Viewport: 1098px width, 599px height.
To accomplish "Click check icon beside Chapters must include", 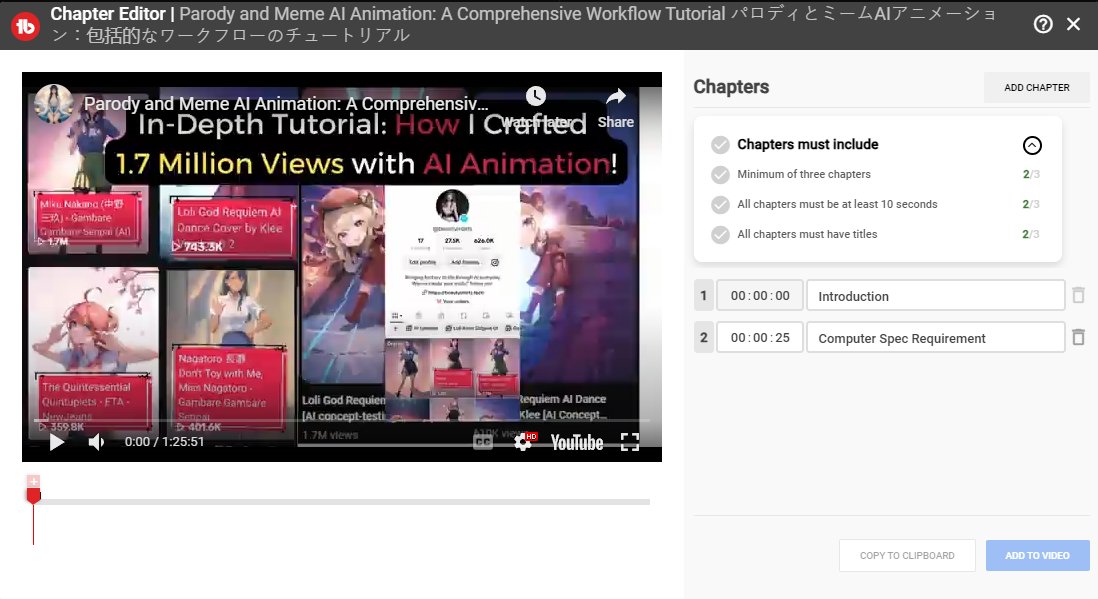I will [720, 145].
